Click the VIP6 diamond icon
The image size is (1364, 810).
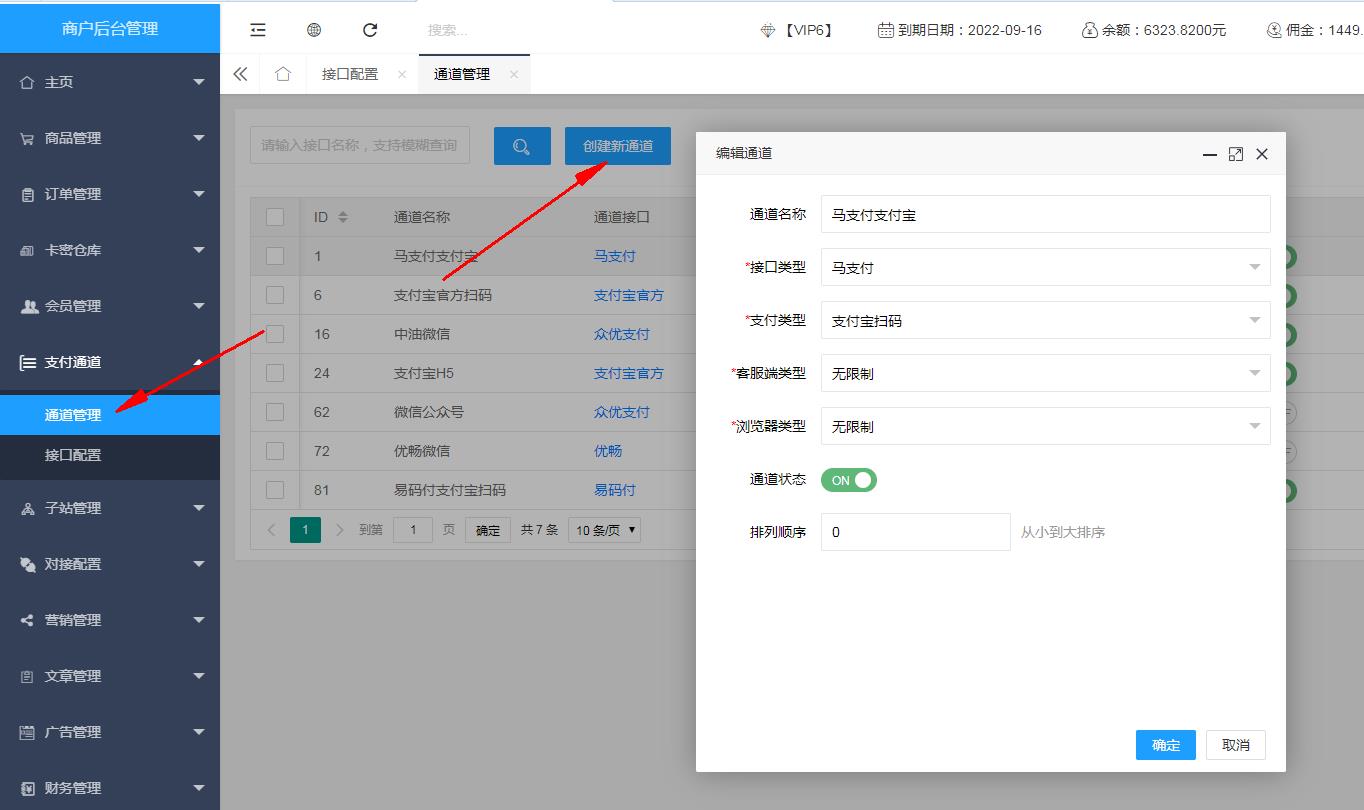(768, 30)
